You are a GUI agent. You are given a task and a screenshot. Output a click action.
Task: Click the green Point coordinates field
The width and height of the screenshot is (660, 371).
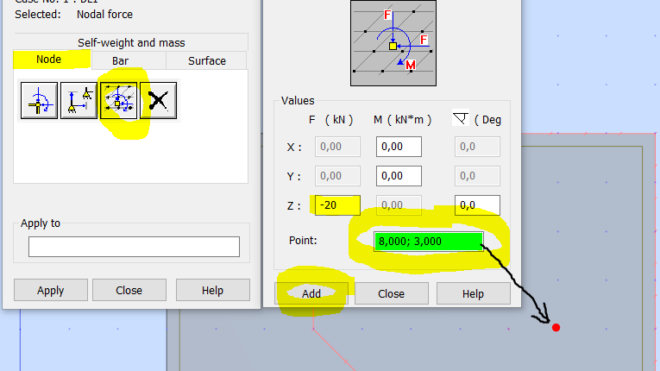pyautogui.click(x=428, y=241)
